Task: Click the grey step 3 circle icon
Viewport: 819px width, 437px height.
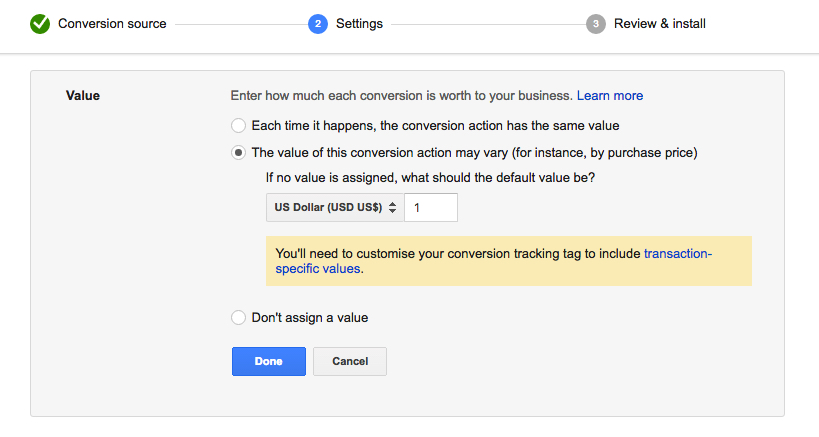Action: coord(595,24)
